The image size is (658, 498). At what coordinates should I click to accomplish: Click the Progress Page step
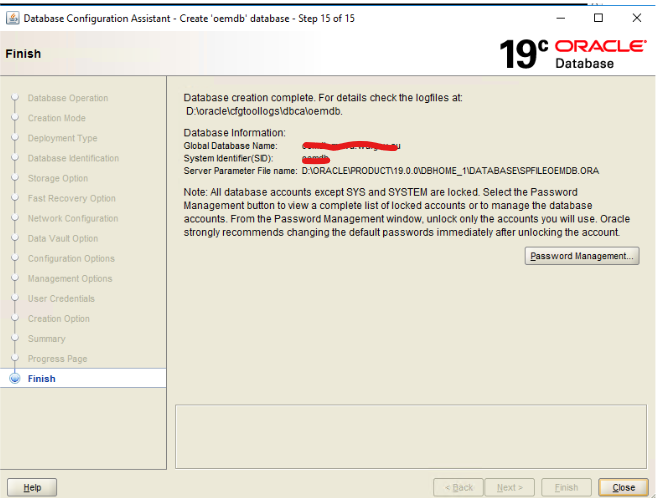[x=57, y=358]
